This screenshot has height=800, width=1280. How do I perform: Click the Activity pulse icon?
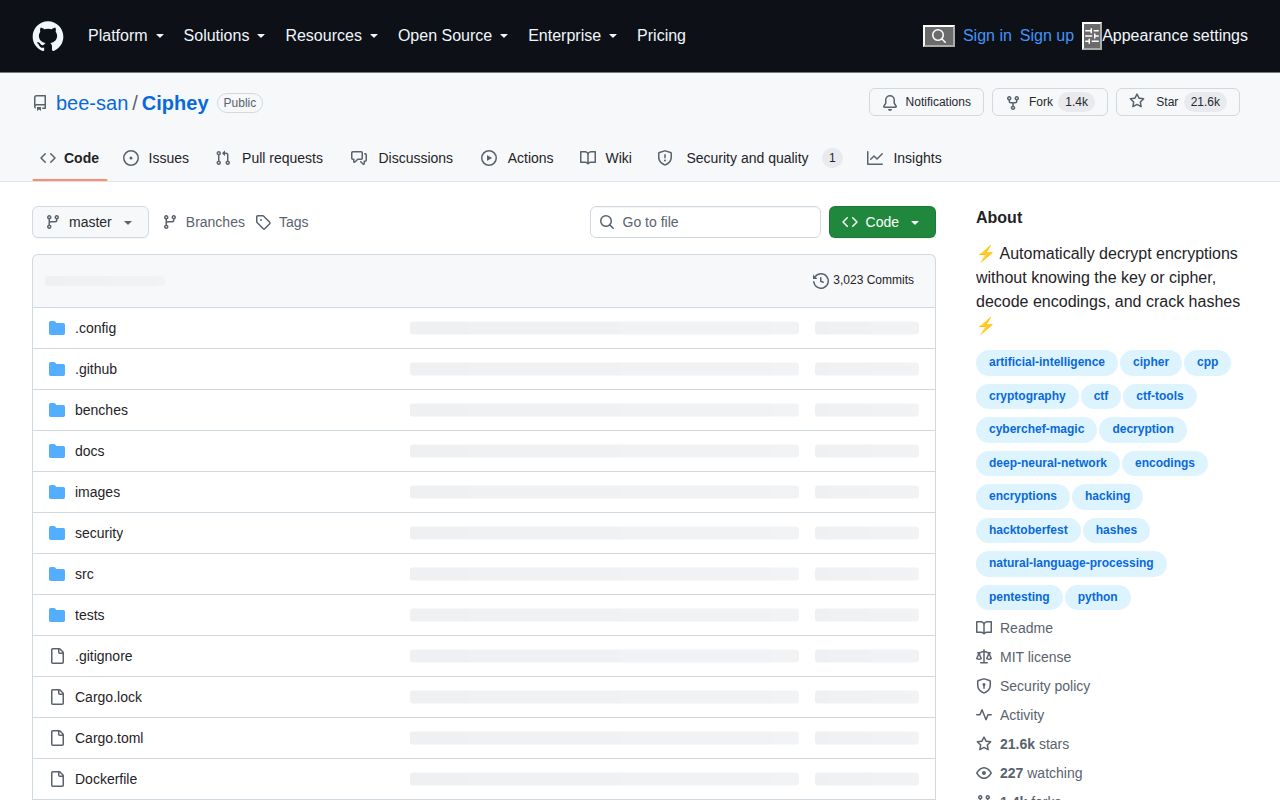(x=984, y=715)
